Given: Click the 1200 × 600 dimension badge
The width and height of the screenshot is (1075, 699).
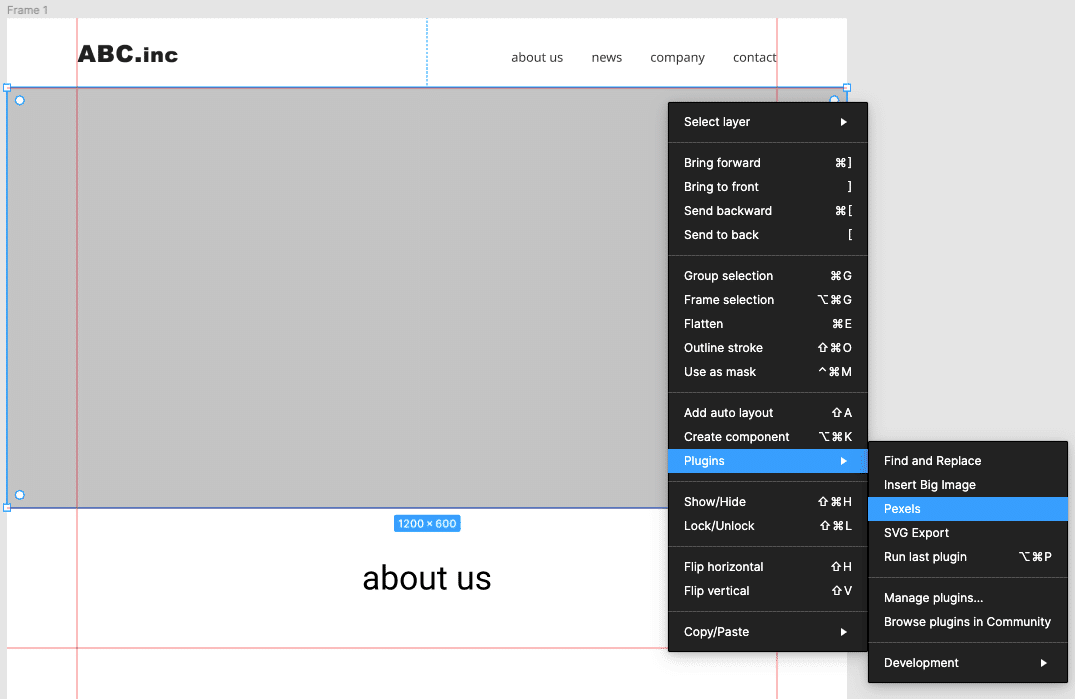Looking at the screenshot, I should point(427,524).
